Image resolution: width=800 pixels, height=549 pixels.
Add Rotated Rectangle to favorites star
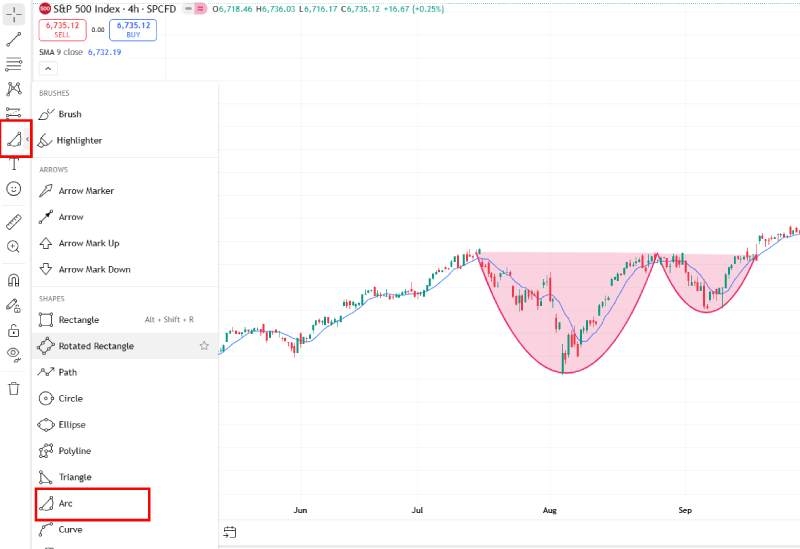(204, 346)
